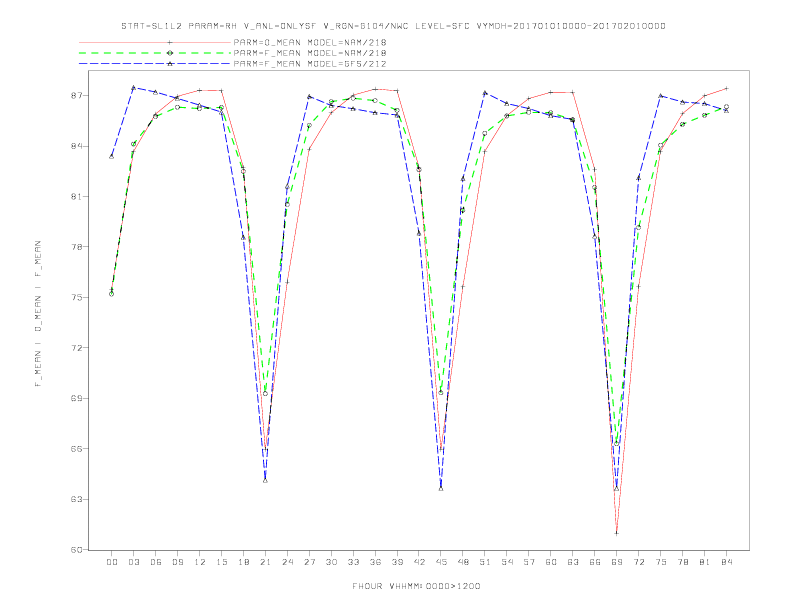Viewport: 792px width, 612px height.
Task: Click the blue GFS triangle minimum at hour 21
Action: click(x=265, y=481)
